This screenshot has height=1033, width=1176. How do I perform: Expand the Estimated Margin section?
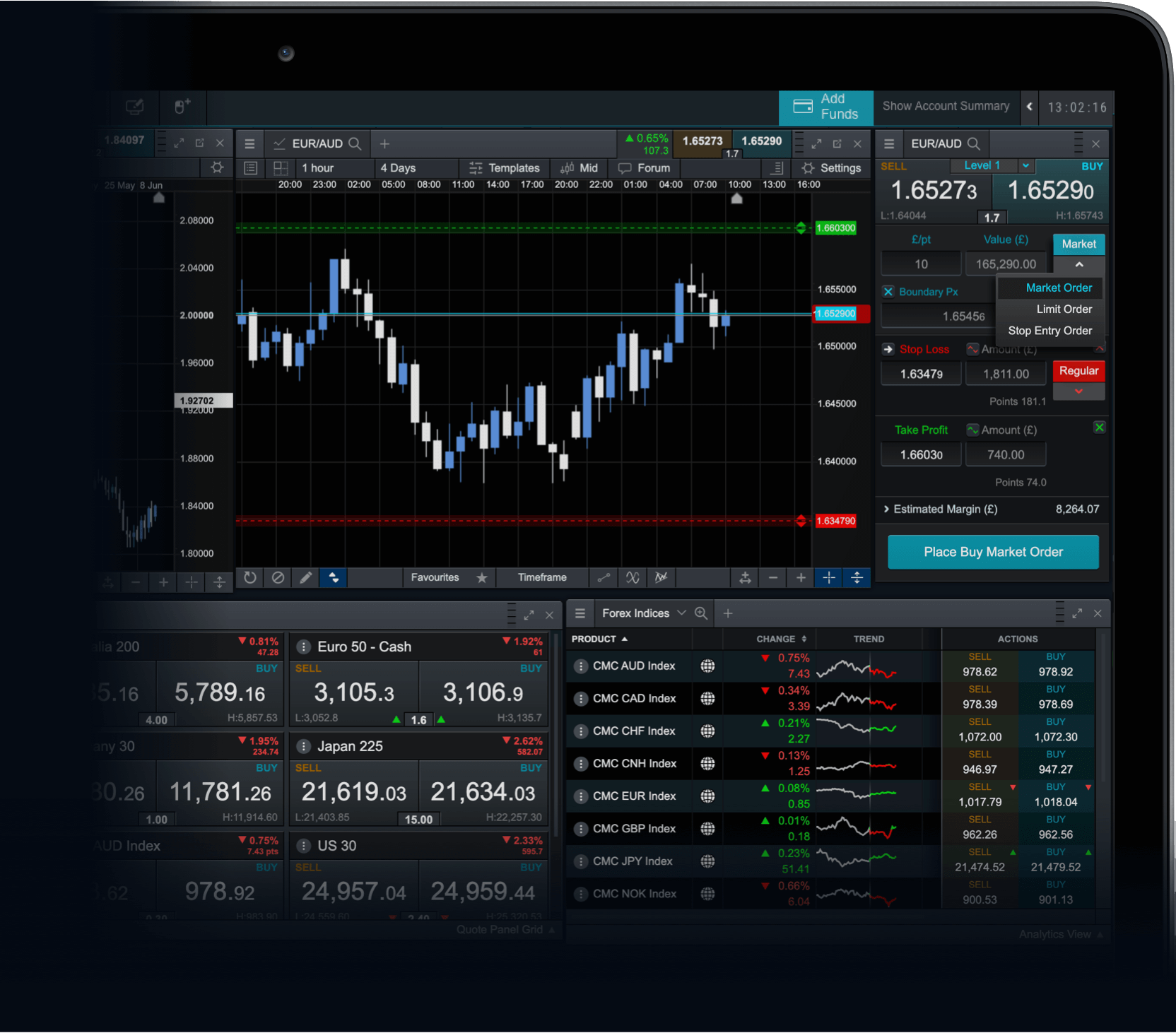[887, 509]
